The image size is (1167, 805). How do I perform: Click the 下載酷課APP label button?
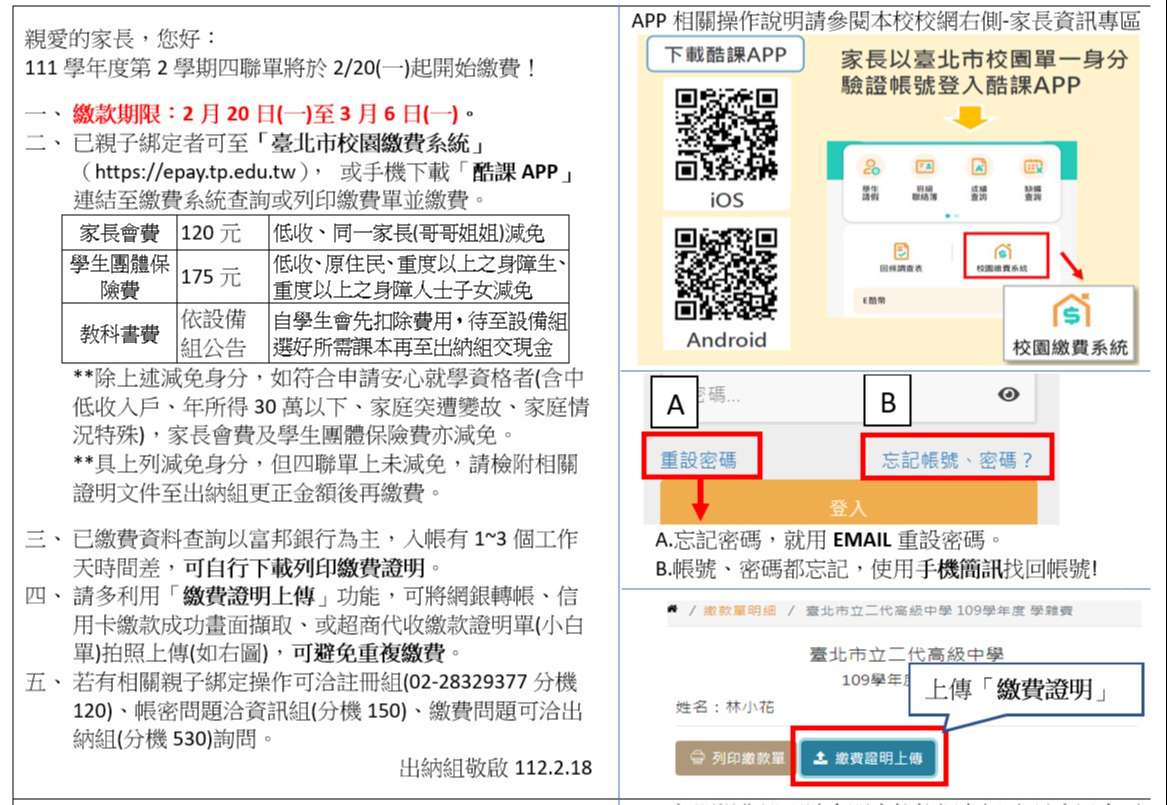pyautogui.click(x=725, y=56)
